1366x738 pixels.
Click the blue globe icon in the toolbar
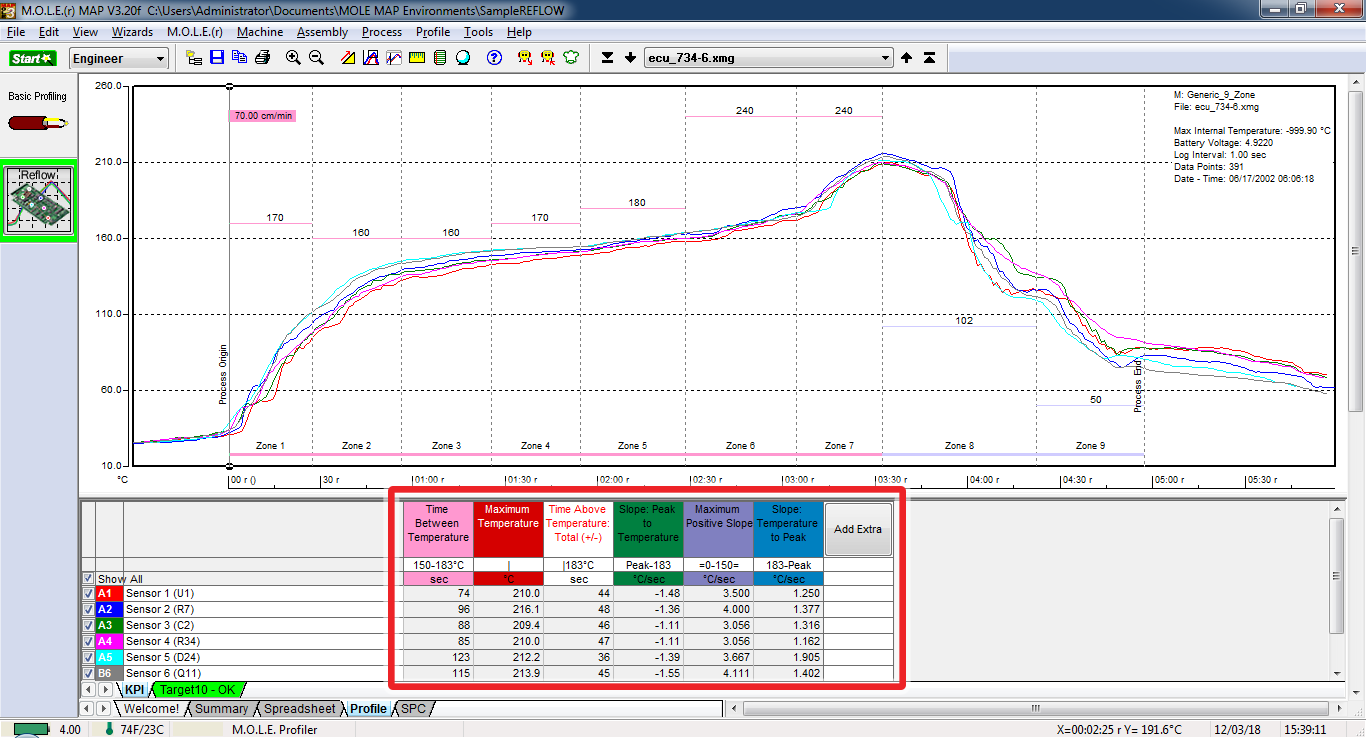click(x=463, y=58)
